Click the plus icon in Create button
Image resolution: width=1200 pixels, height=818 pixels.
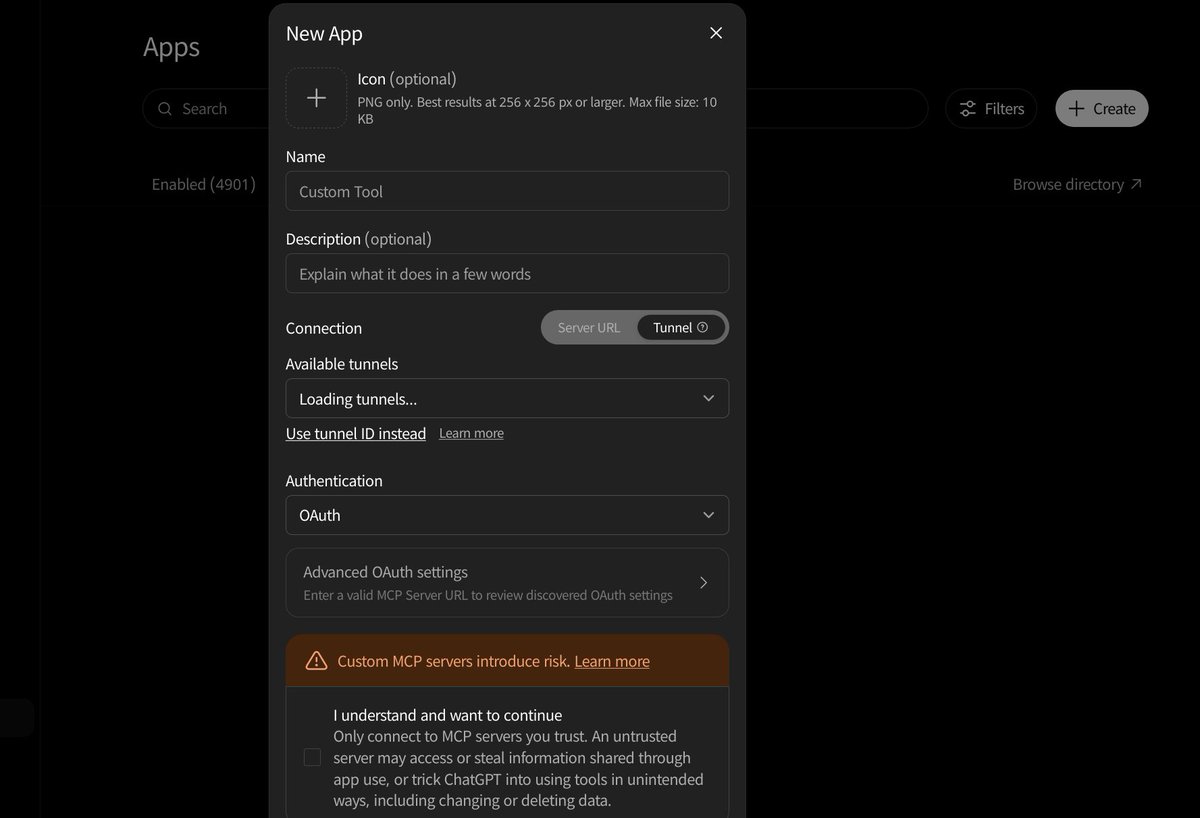(1076, 108)
